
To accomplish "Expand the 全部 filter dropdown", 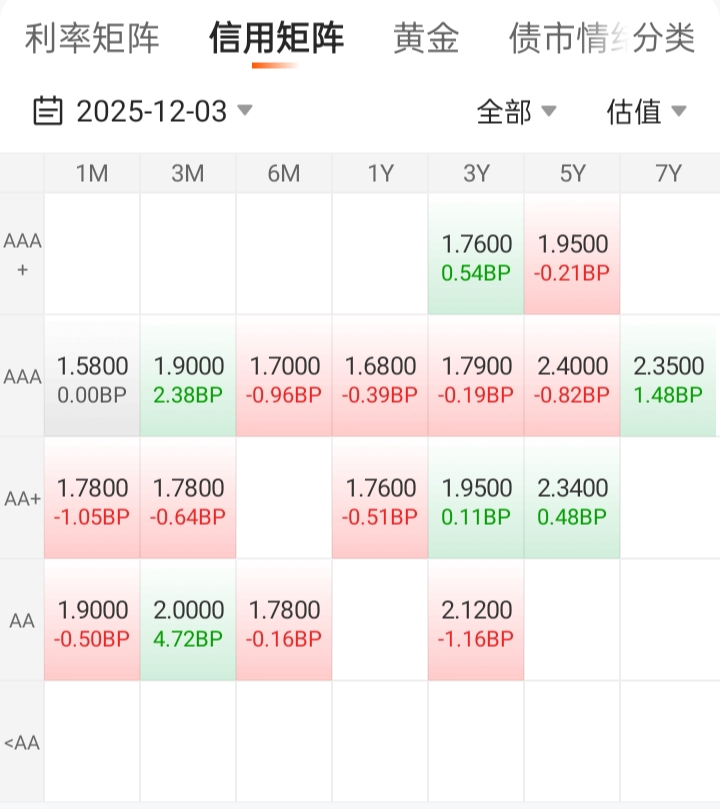I will 548,111.
